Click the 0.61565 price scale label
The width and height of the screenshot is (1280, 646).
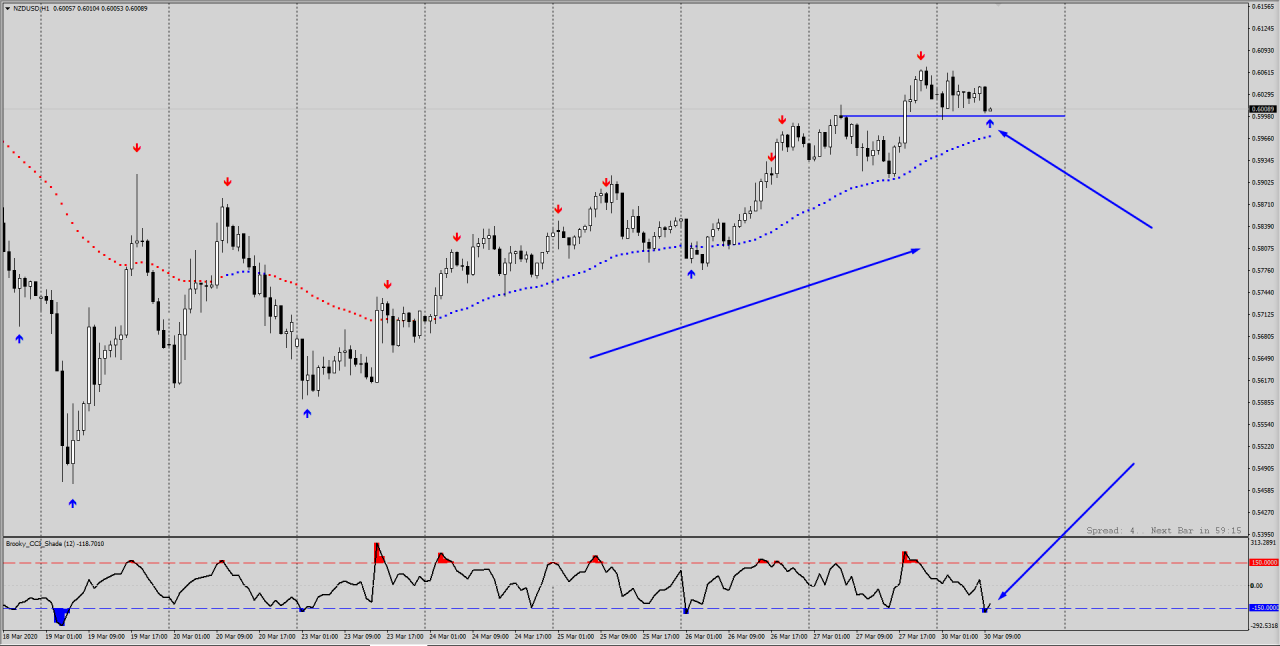point(1262,6)
